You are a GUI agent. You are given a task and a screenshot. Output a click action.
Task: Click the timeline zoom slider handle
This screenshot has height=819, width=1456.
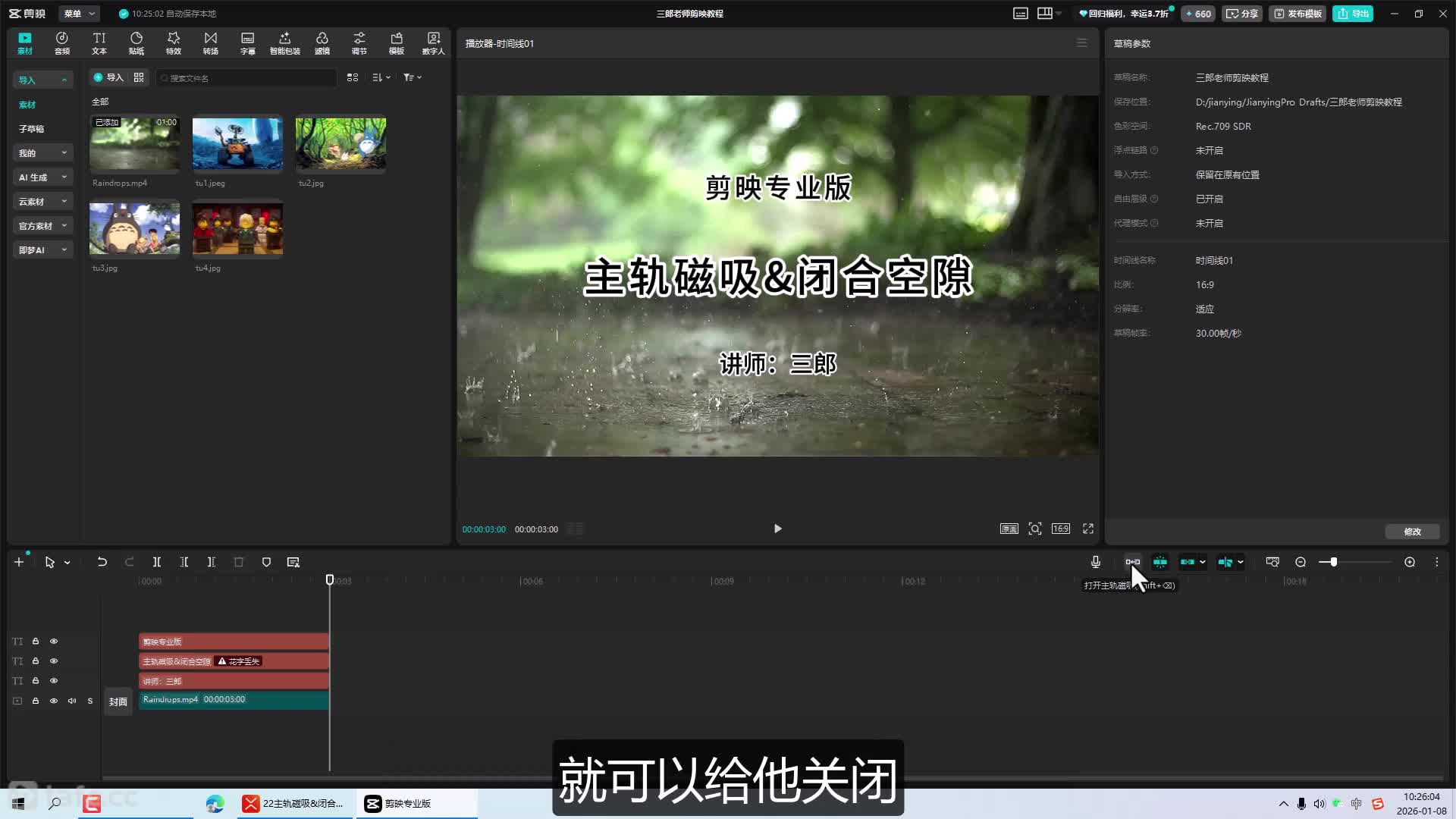coord(1333,562)
